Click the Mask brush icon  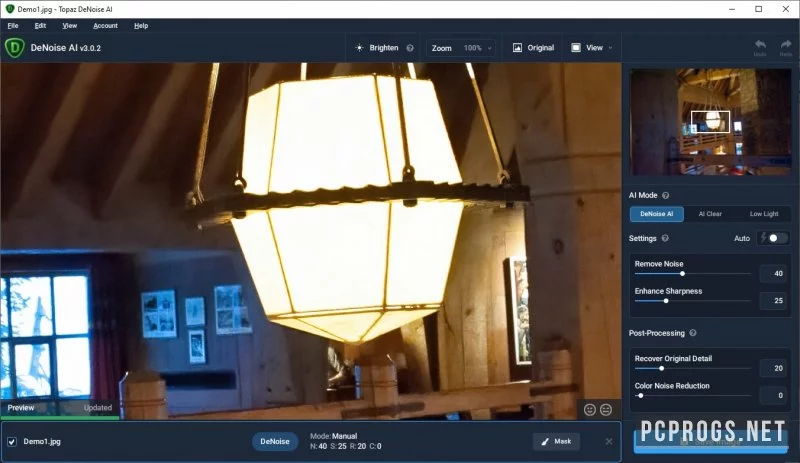tap(545, 442)
